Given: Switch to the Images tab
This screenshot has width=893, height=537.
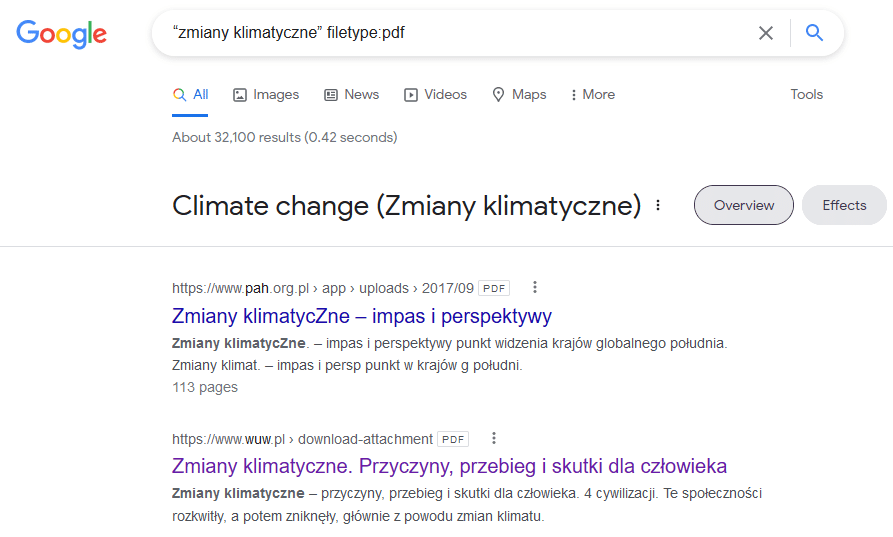Looking at the screenshot, I should tap(266, 95).
